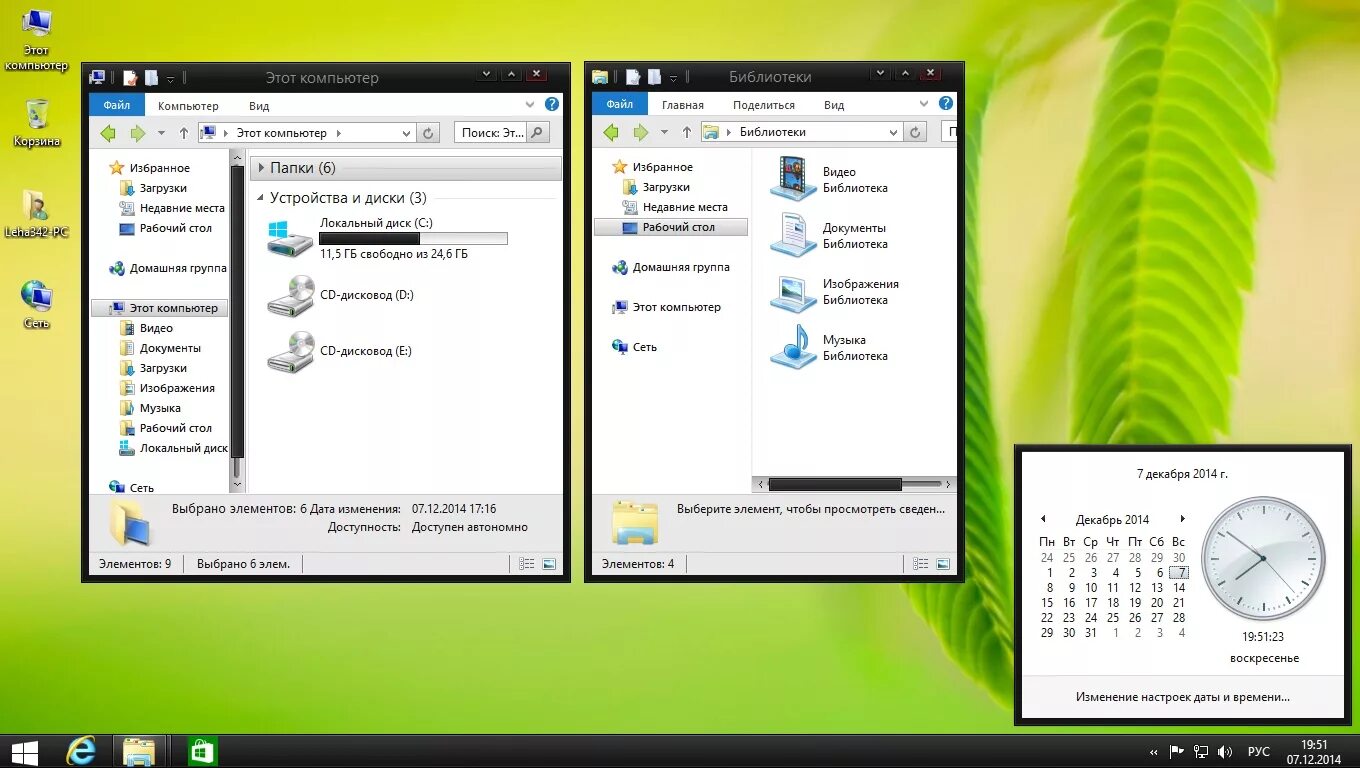Screen dimensions: 1360x768
Task: Open the Изображения library
Action: 835,291
